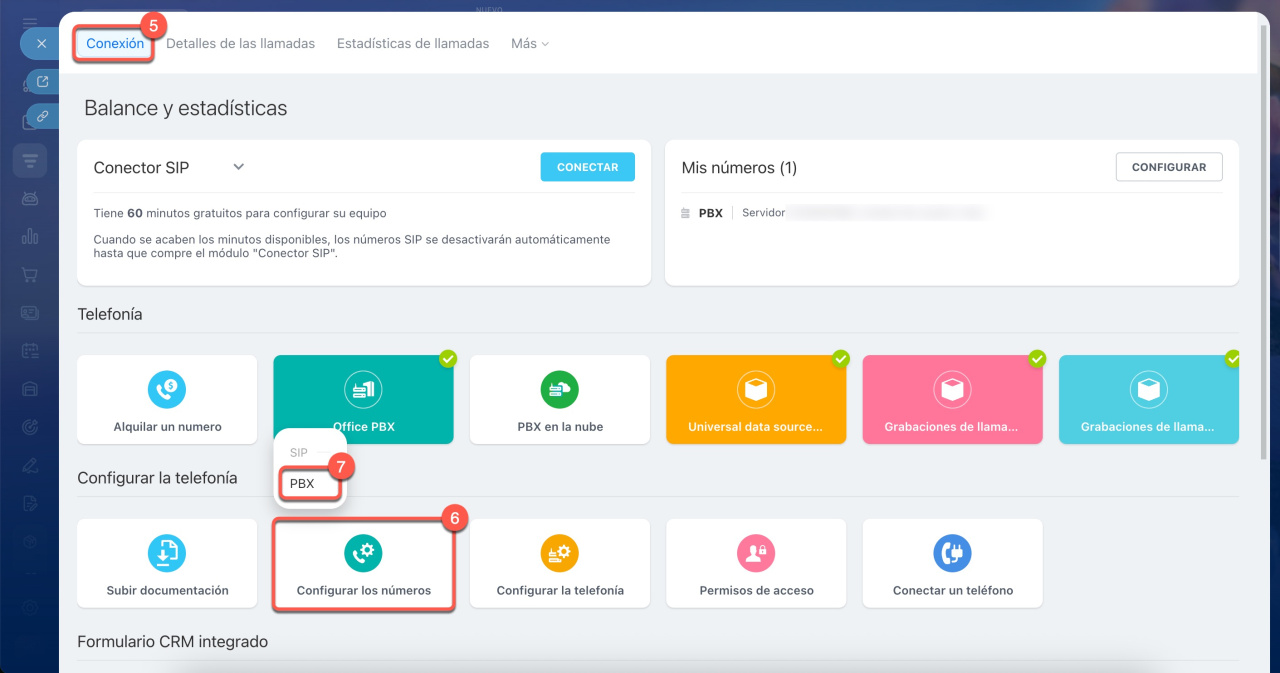This screenshot has height=673, width=1280.
Task: Click CONFIGURAR button in Mis números
Action: (1168, 167)
